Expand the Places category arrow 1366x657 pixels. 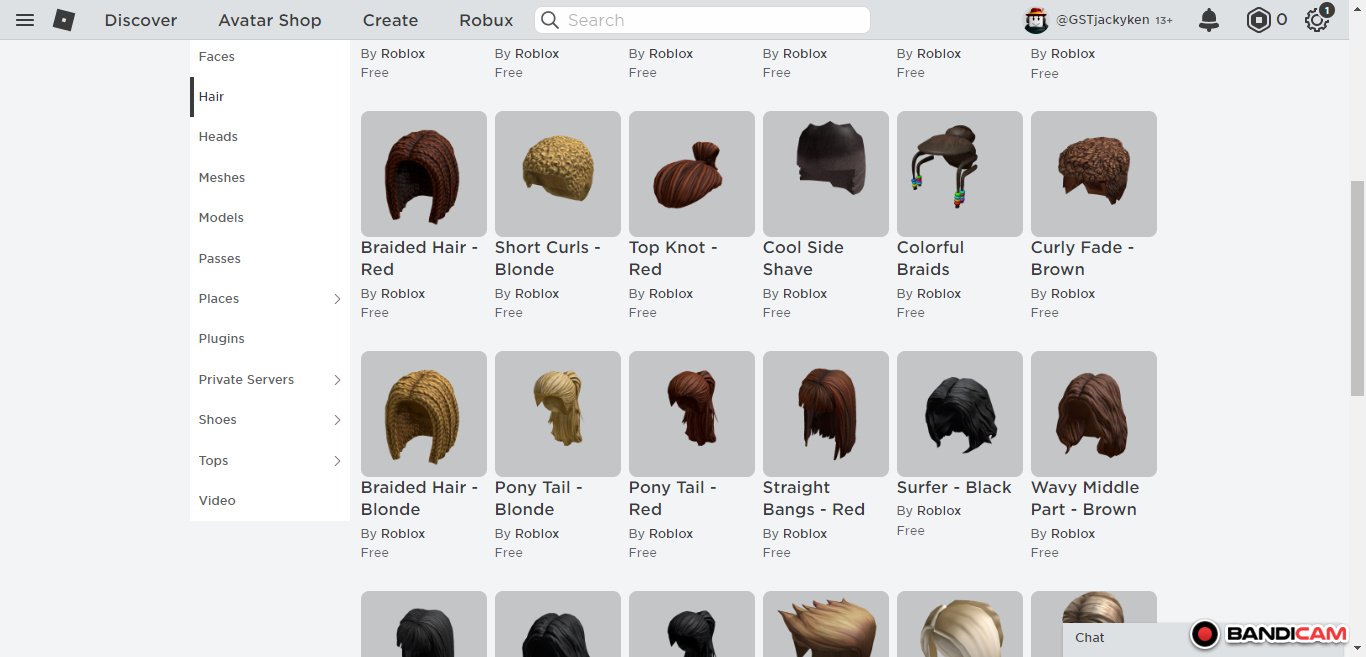pos(337,299)
